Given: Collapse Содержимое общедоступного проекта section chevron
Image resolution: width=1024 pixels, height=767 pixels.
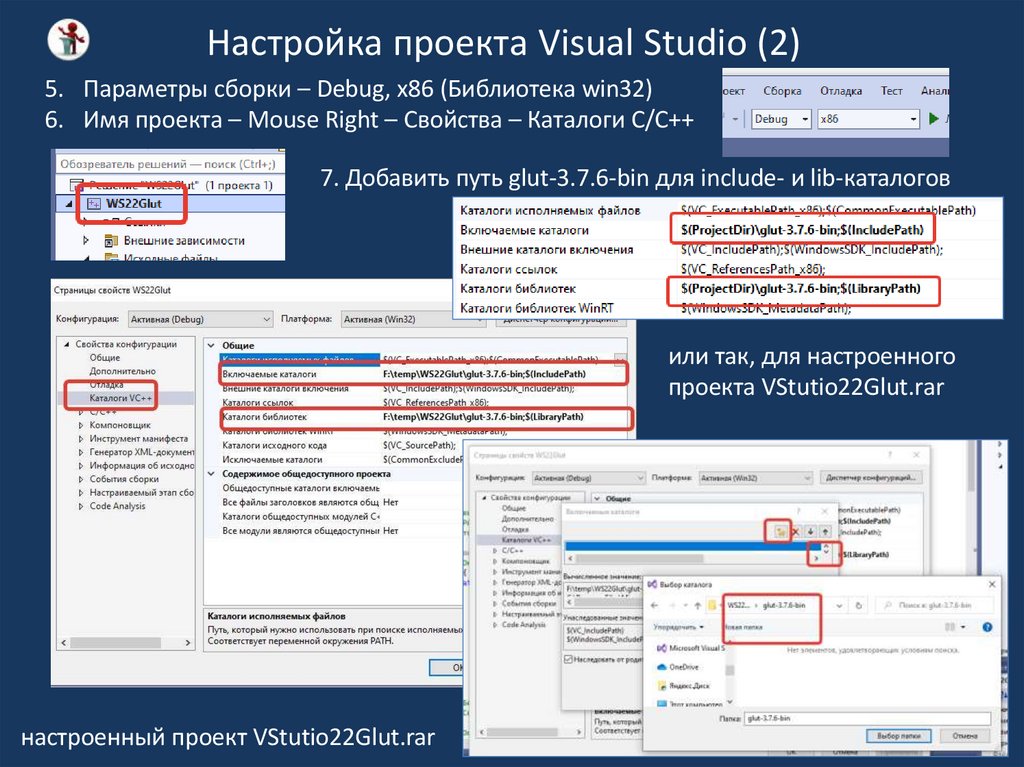Looking at the screenshot, I should [x=211, y=474].
